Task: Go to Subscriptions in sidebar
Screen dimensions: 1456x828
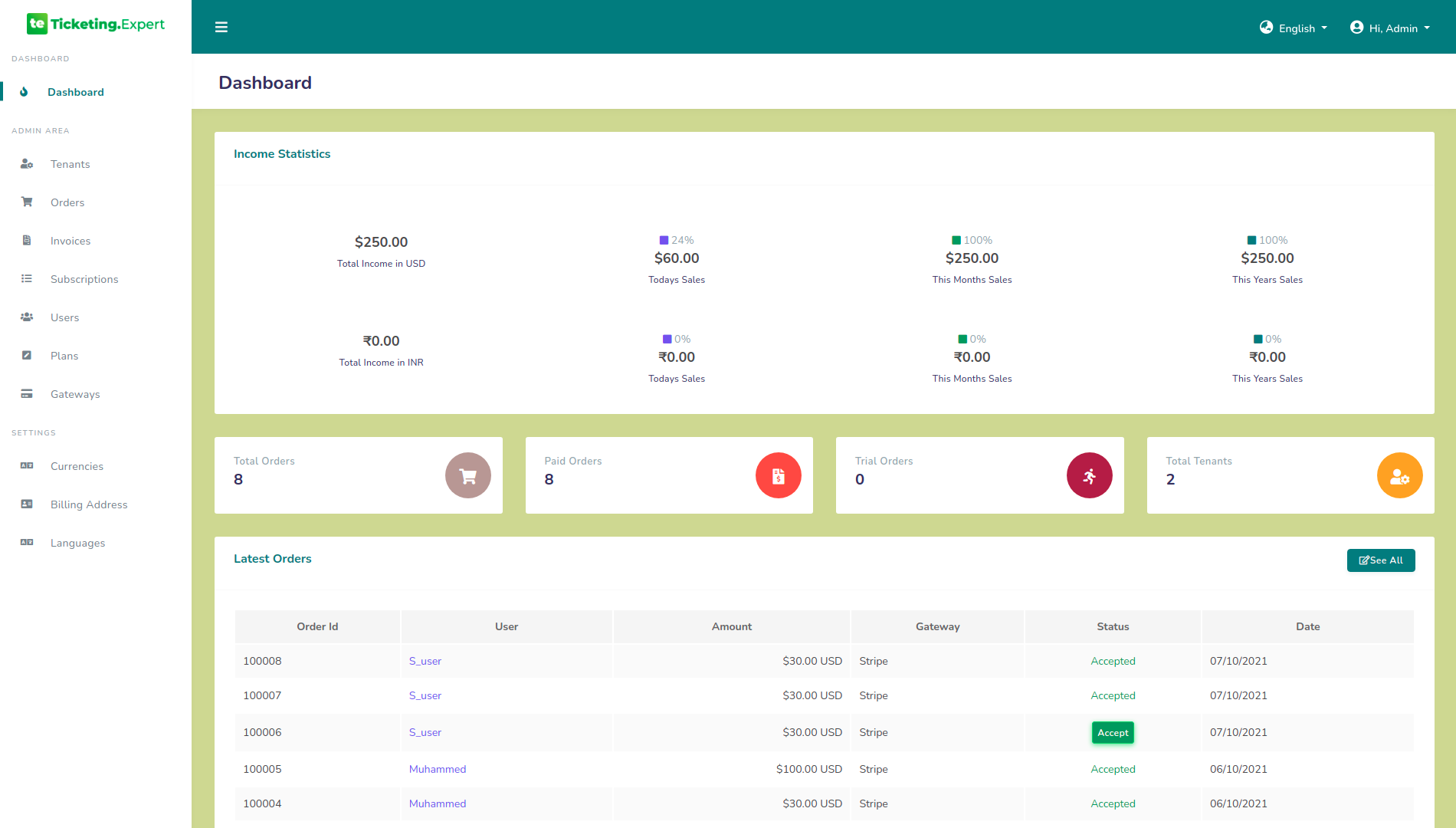Action: 84,279
